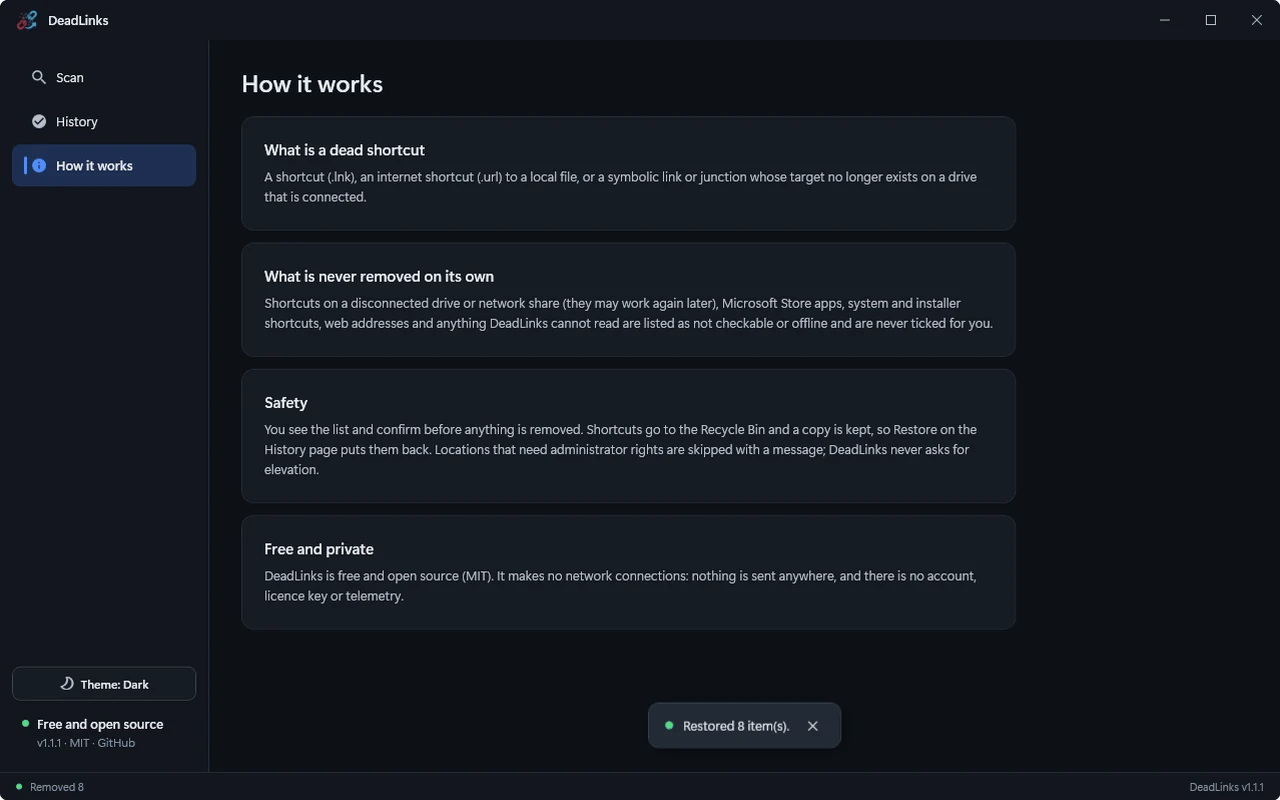Click the info icon beside How it works
Viewport: 1280px width, 800px height.
point(39,165)
